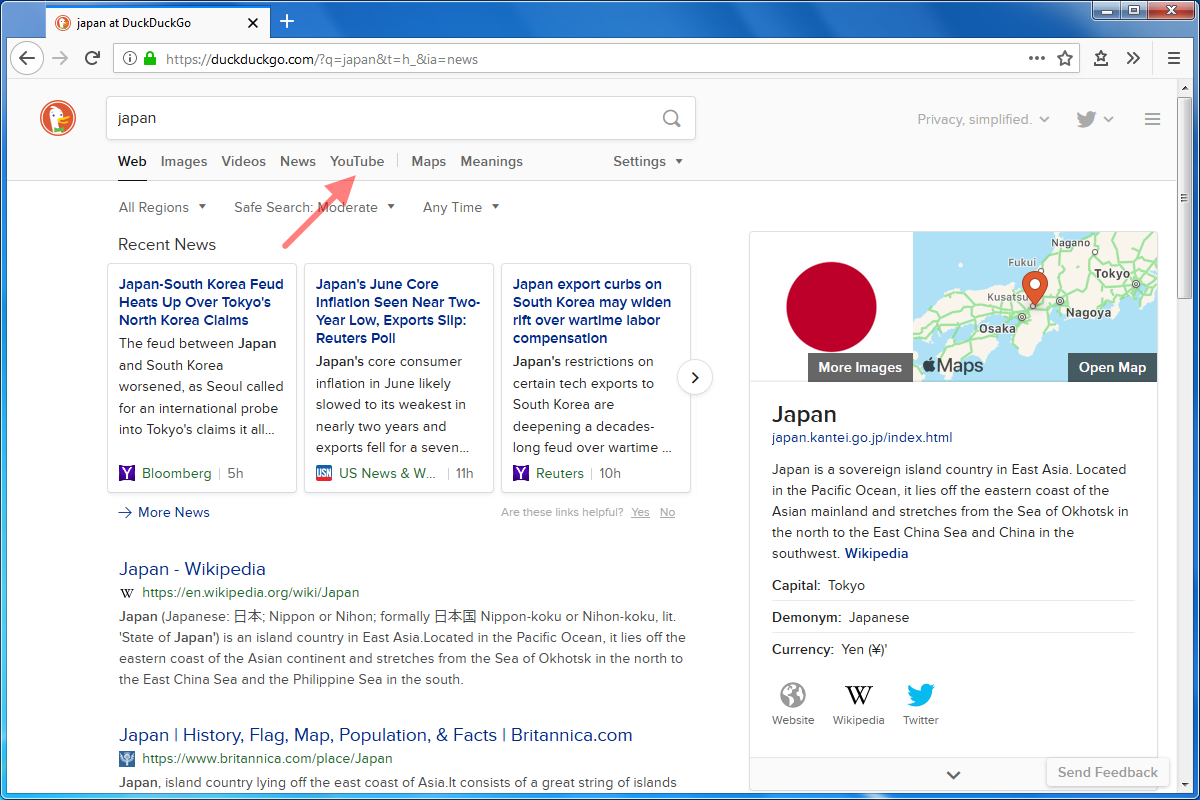Open 'Japan - Wikipedia' search result

tap(192, 569)
